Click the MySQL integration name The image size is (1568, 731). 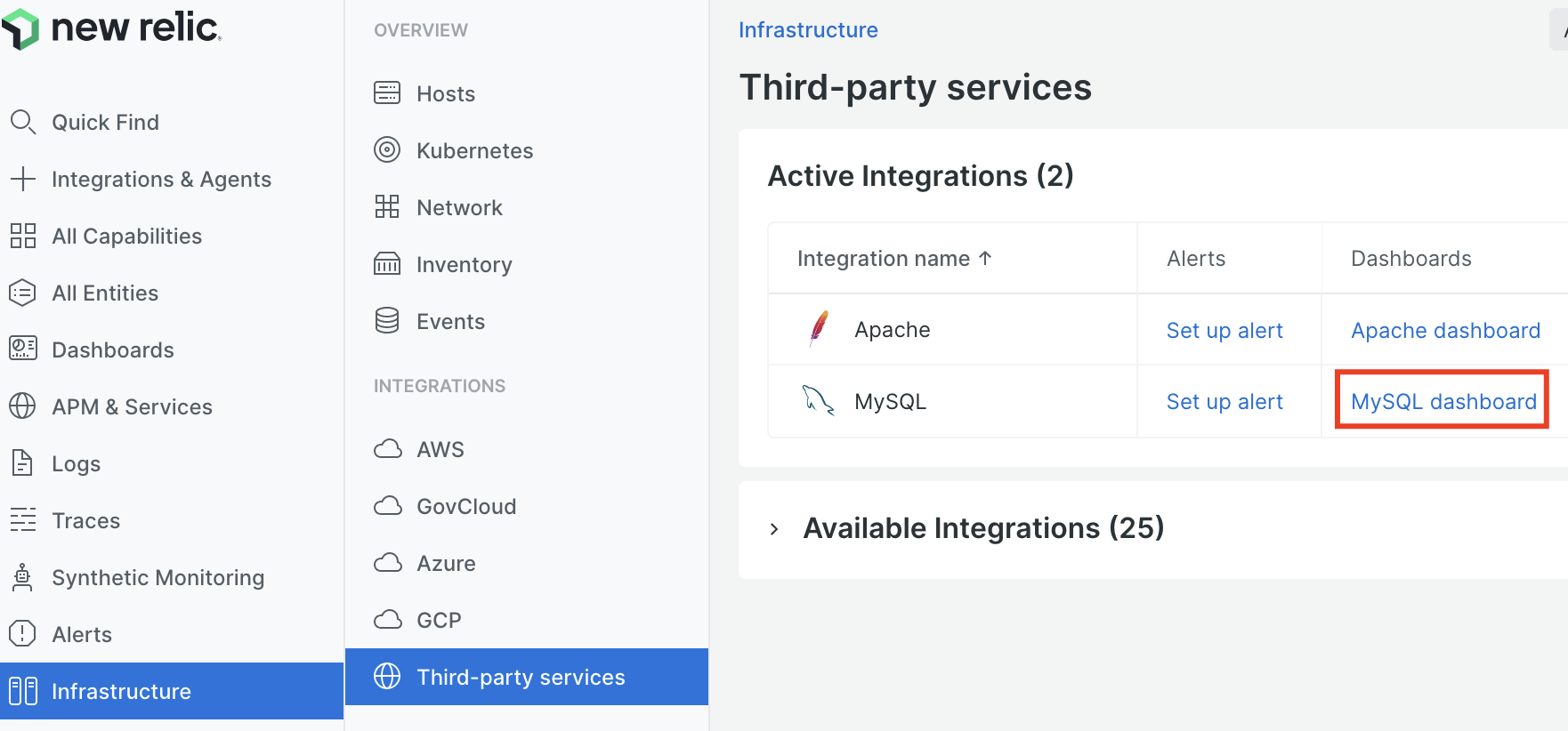coord(891,401)
